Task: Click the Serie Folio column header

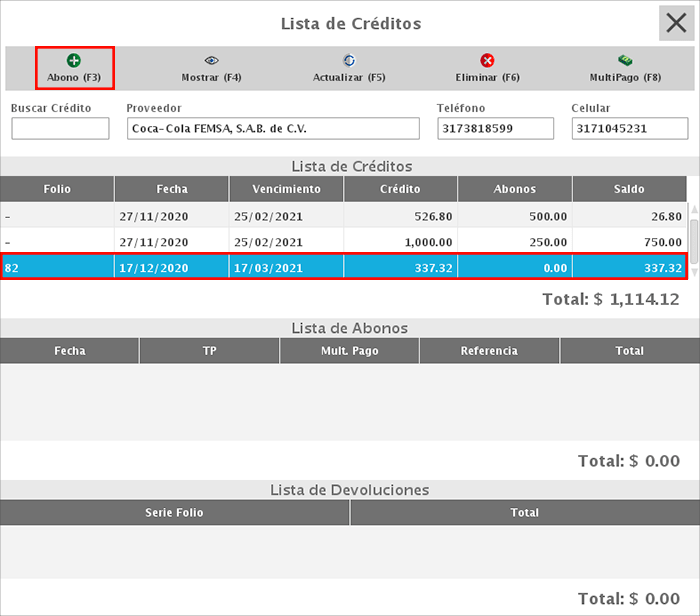Action: point(175,513)
